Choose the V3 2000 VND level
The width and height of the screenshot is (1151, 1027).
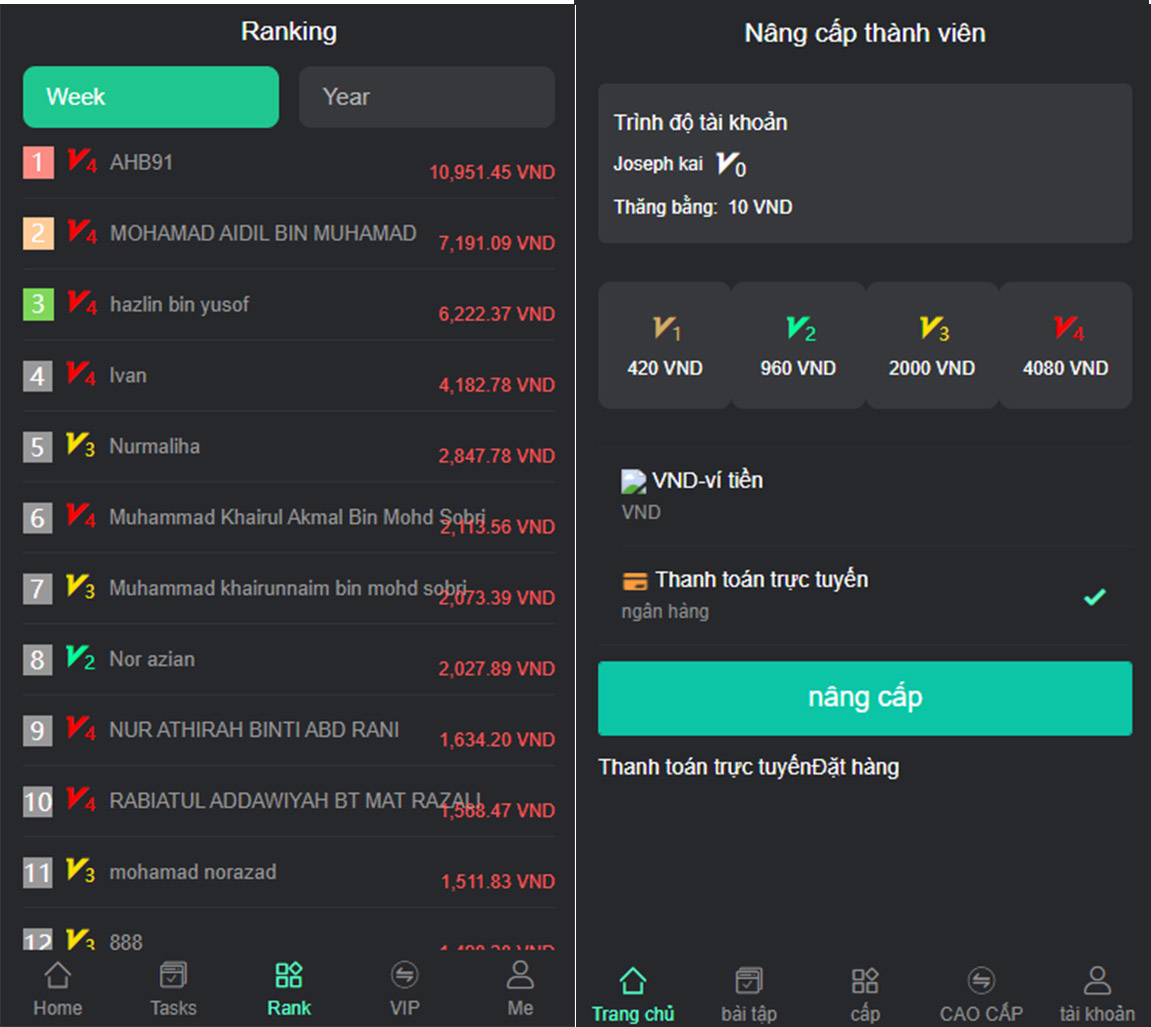point(932,345)
